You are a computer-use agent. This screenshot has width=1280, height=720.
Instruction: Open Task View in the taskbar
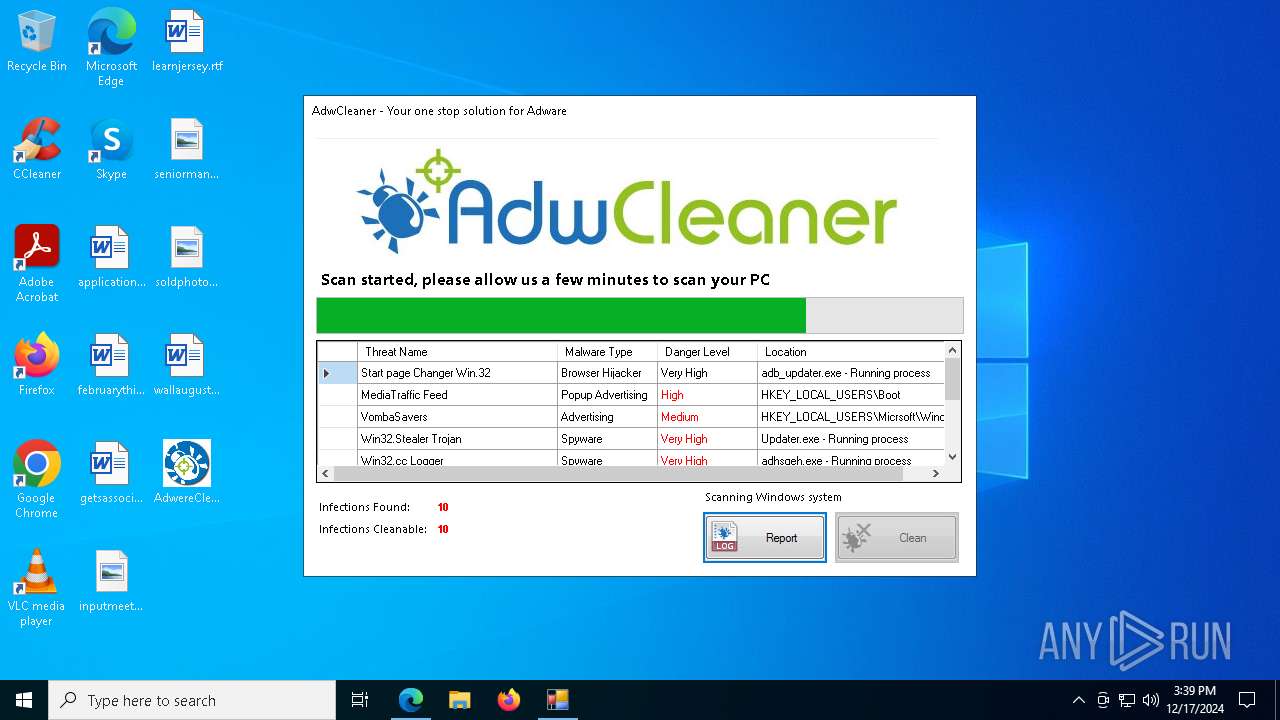click(360, 700)
